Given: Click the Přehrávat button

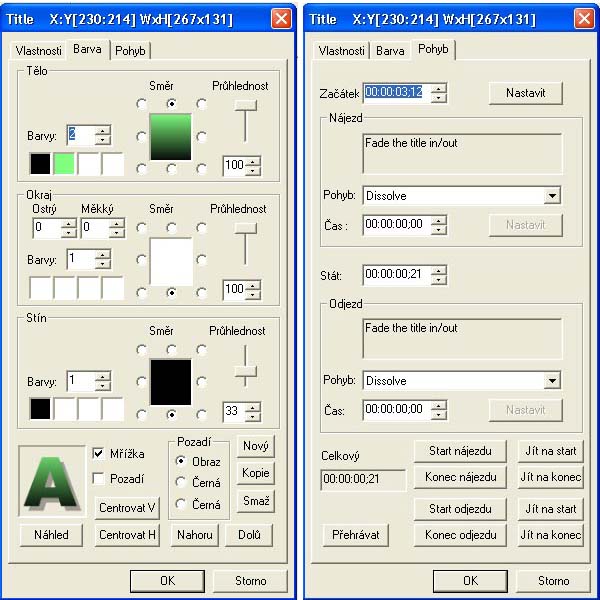Looking at the screenshot, I should pos(355,535).
